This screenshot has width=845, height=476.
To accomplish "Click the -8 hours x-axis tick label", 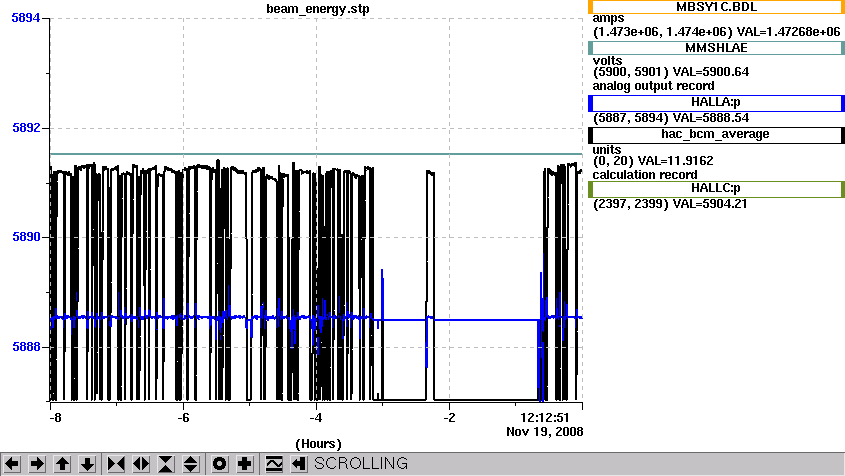I will click(55, 418).
